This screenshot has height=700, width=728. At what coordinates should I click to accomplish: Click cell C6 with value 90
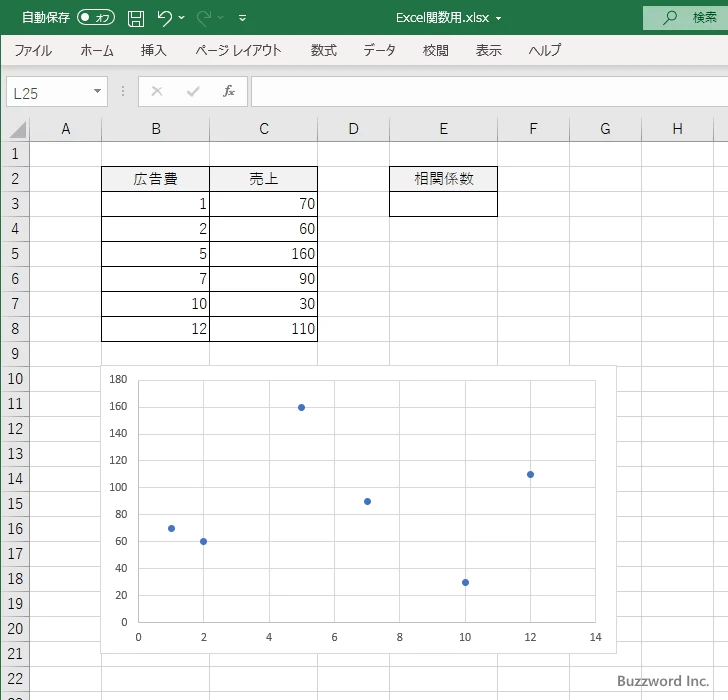[264, 279]
